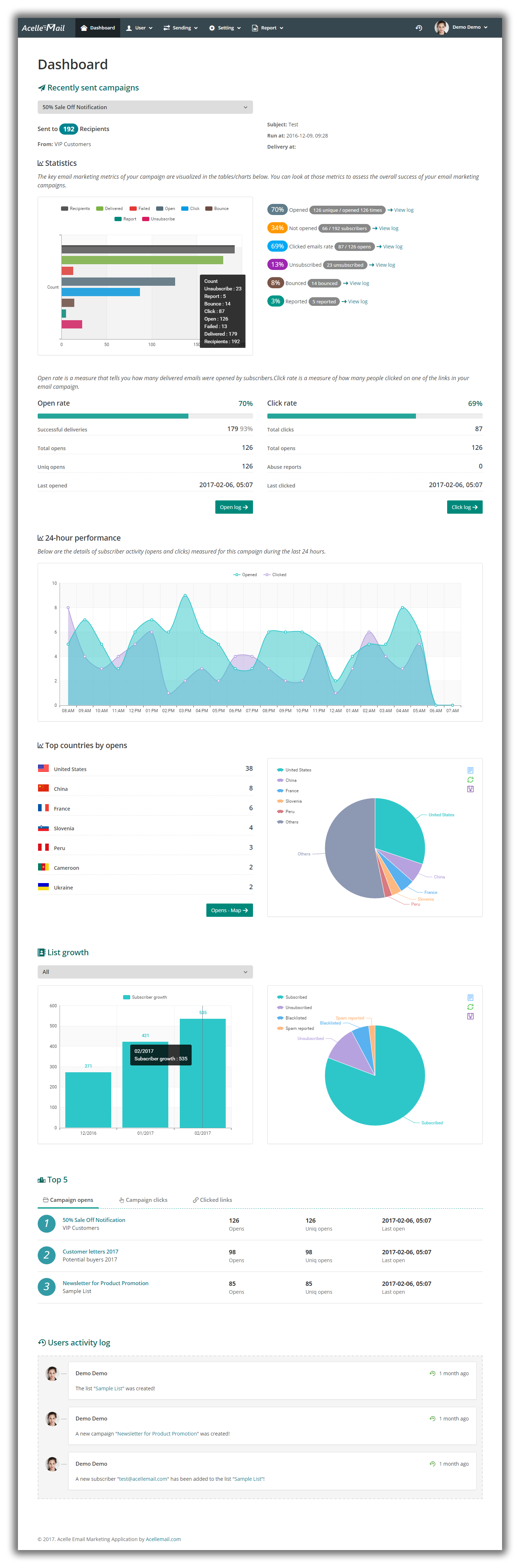520x1568 pixels.
Task: View log for Not opened statistics
Action: [385, 228]
